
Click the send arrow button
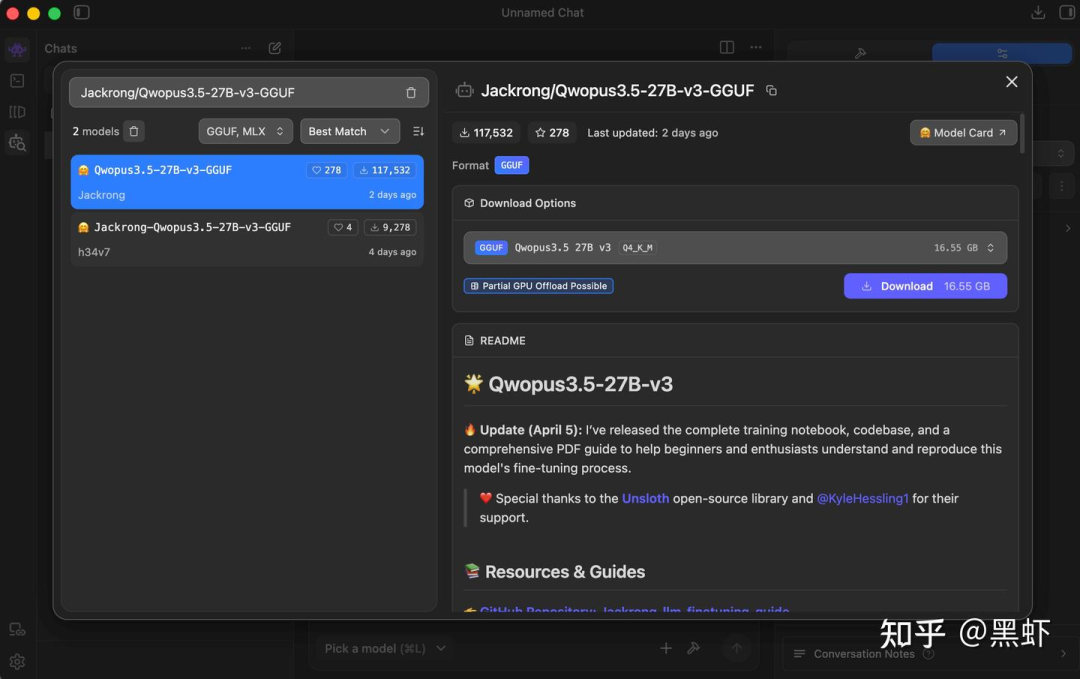[x=736, y=648]
